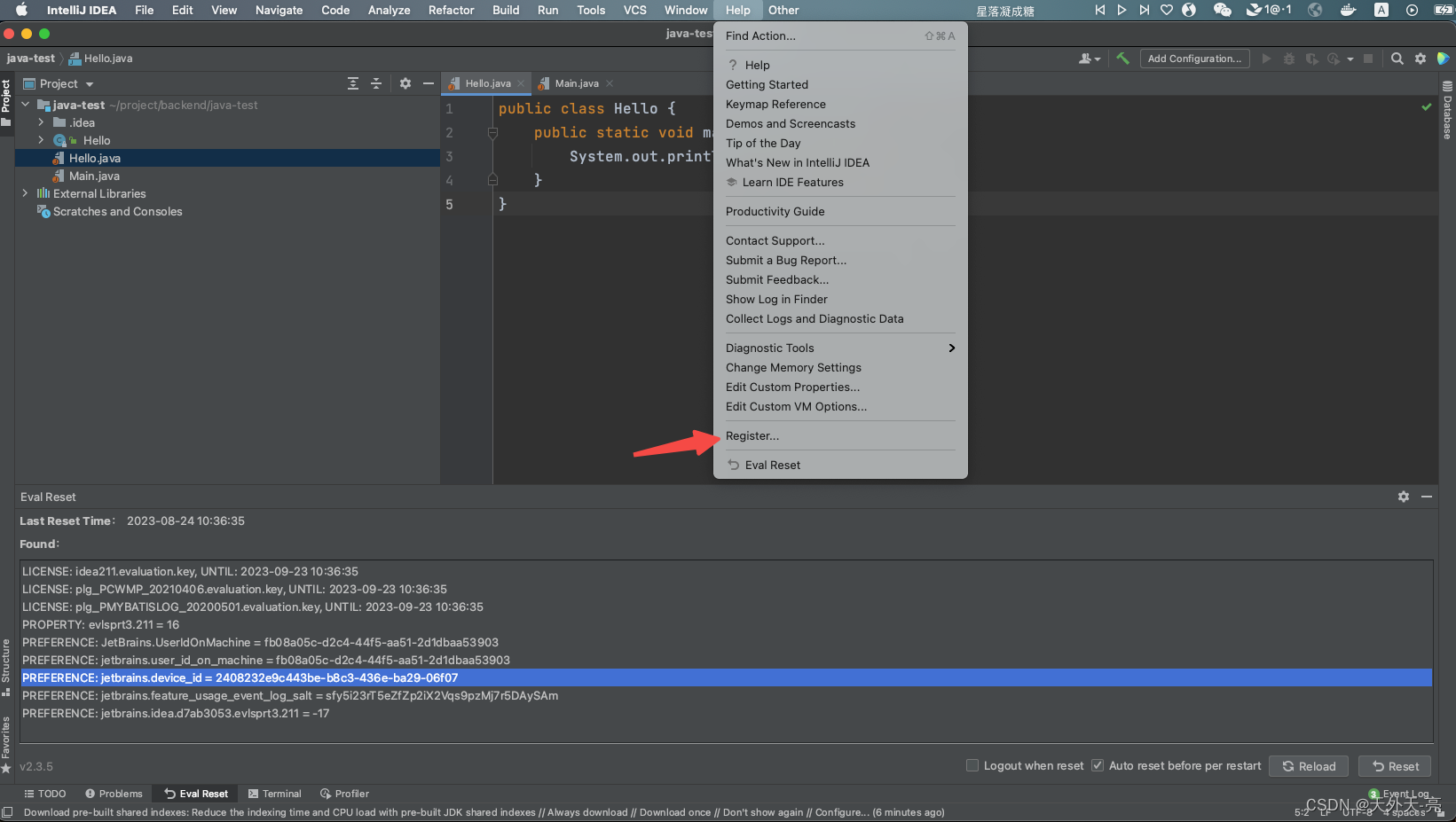This screenshot has width=1456, height=822.
Task: Open Edit Custom VM Options...
Action: click(840, 406)
